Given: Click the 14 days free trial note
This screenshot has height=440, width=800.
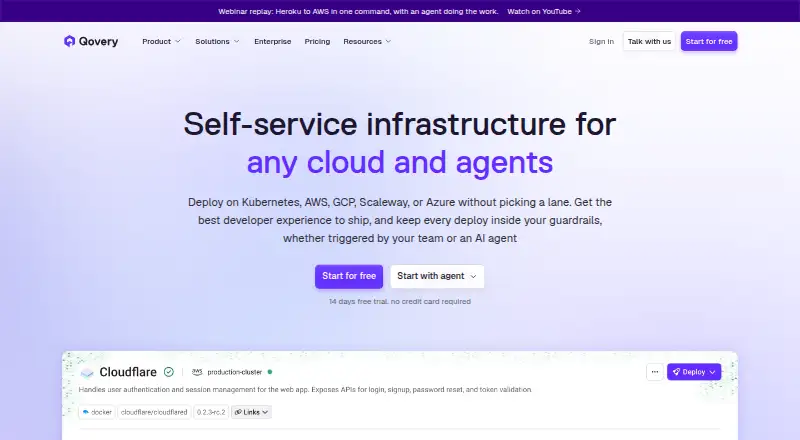Looking at the screenshot, I should 400,302.
